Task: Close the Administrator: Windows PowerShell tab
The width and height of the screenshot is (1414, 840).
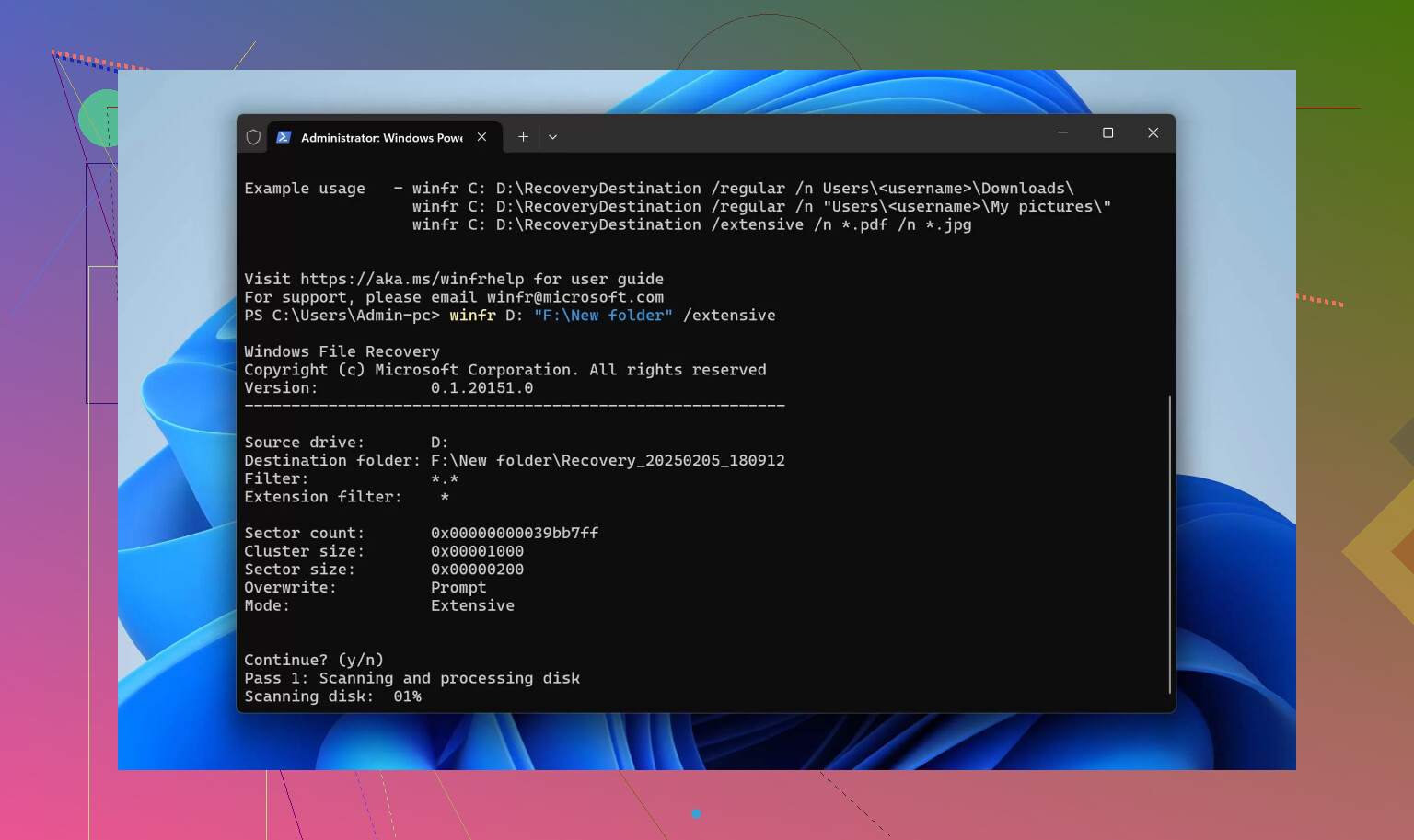Action: (x=481, y=137)
